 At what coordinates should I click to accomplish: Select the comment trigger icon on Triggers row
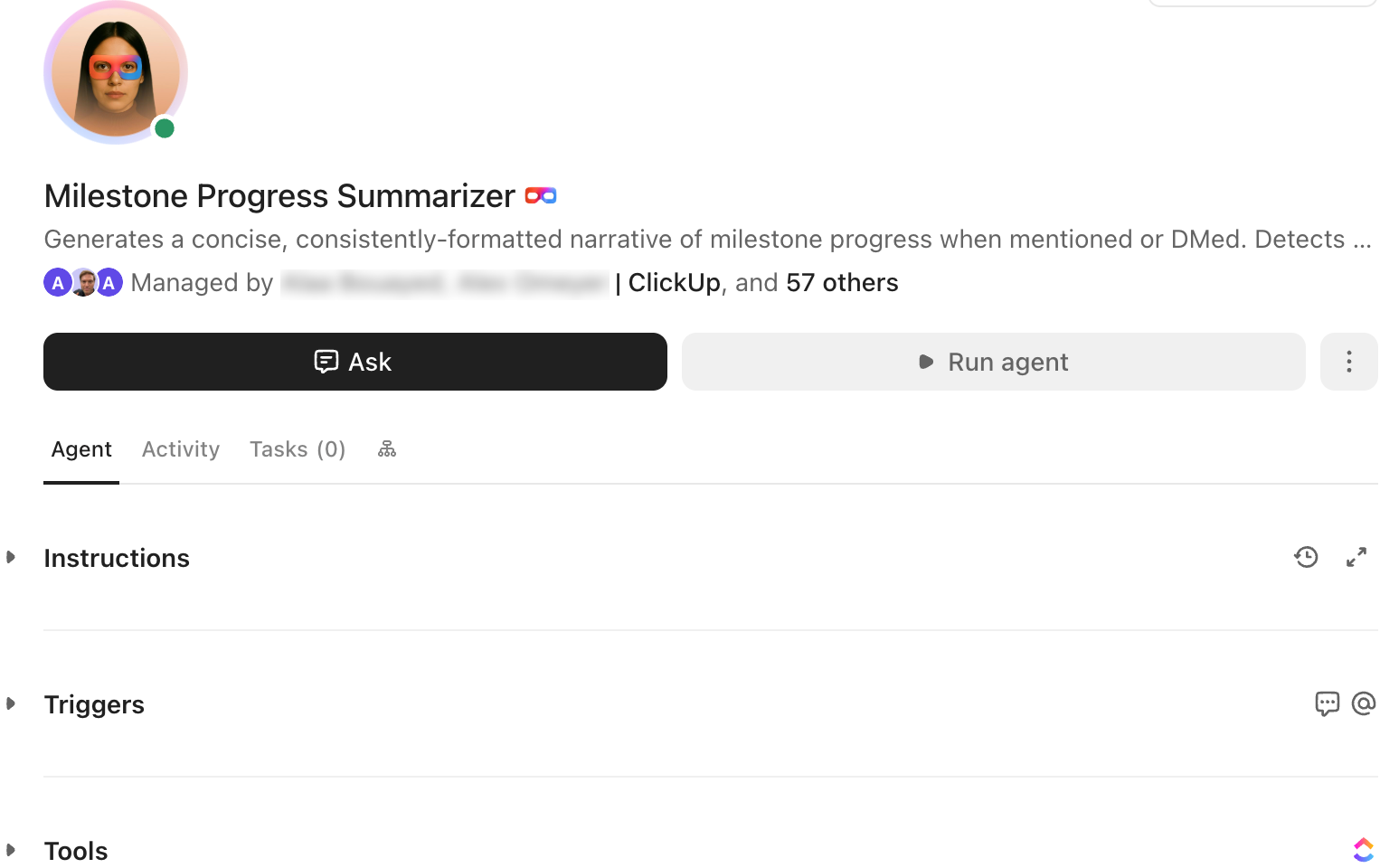pos(1327,704)
